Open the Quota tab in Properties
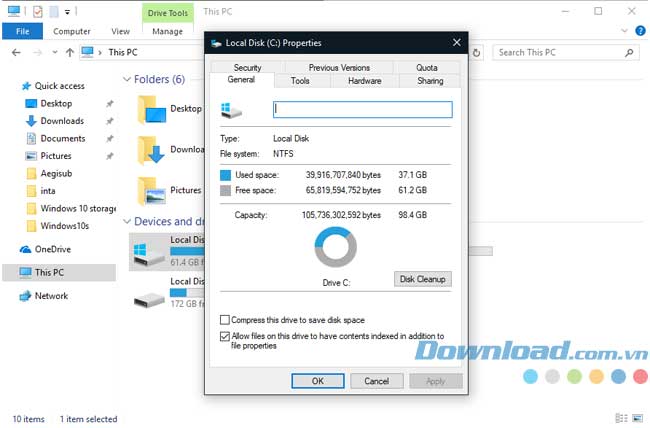The height and width of the screenshot is (428, 650). 427,67
